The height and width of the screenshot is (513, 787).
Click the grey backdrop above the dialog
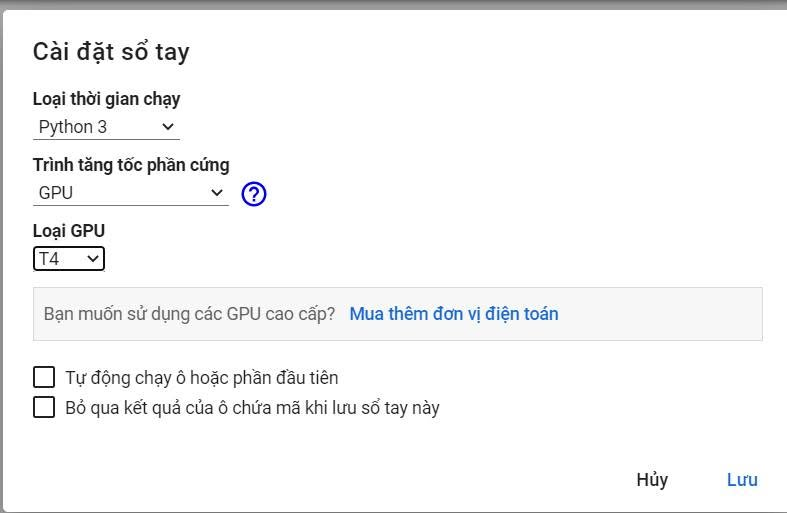[x=394, y=4]
